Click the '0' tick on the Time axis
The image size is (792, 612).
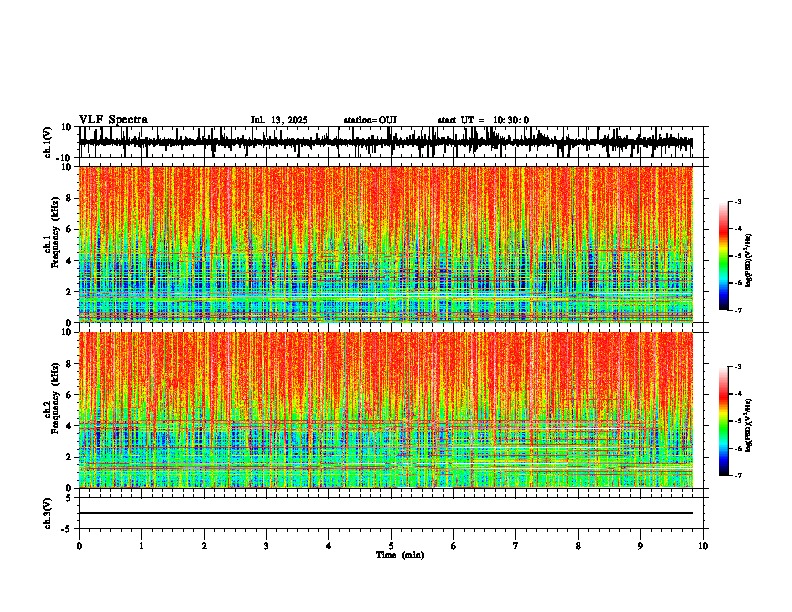point(79,546)
